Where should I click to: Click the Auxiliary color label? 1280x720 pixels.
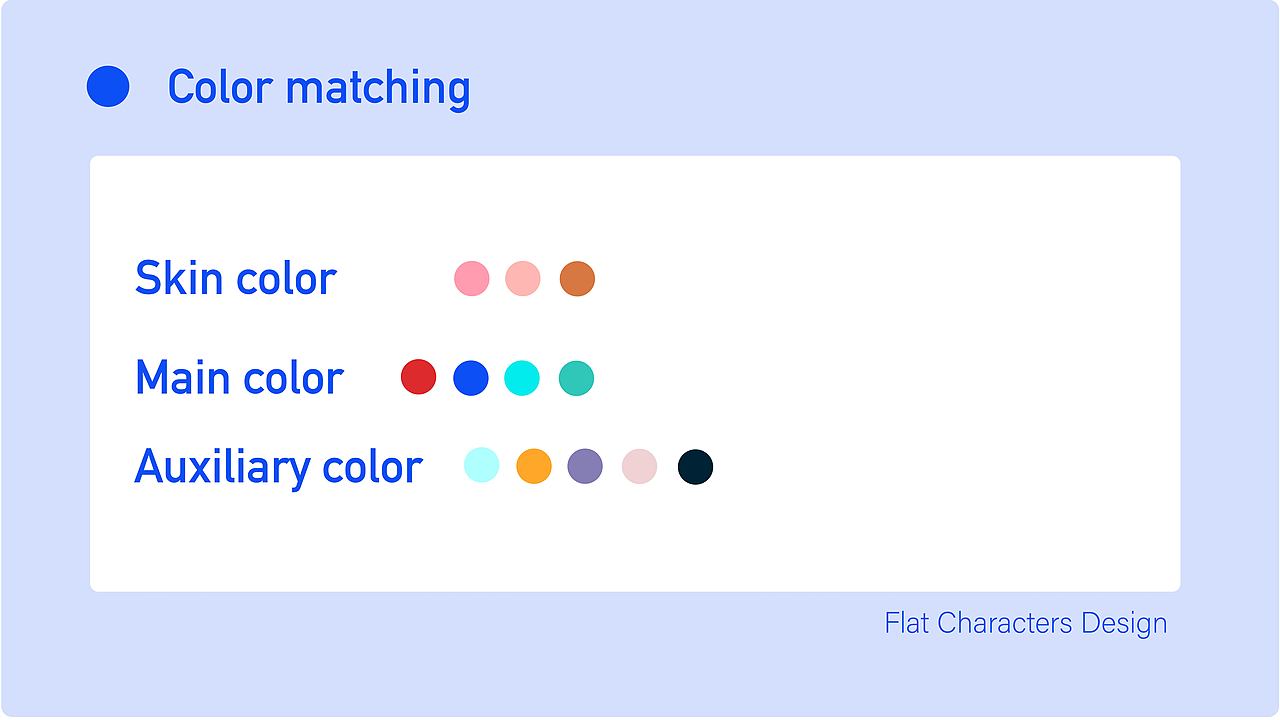click(x=278, y=466)
